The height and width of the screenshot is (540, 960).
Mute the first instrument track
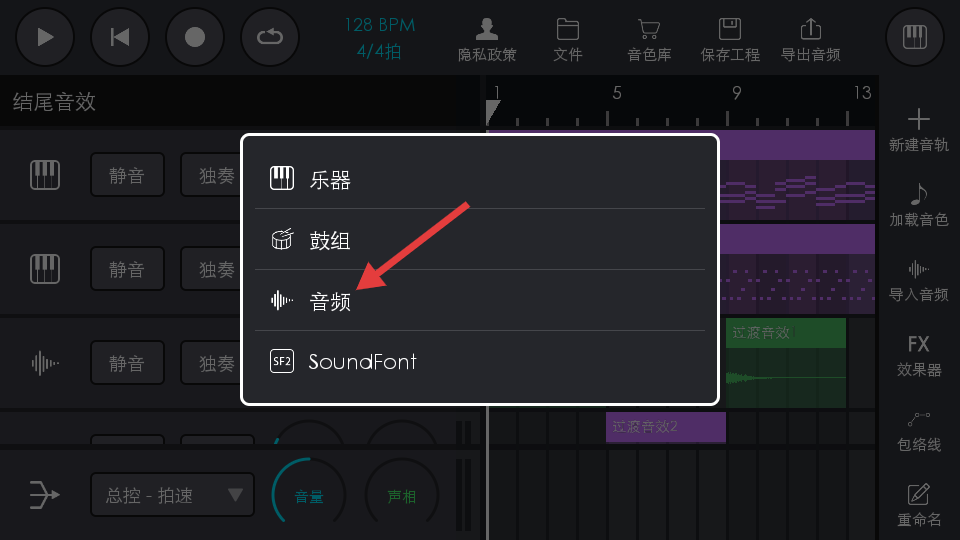click(127, 175)
